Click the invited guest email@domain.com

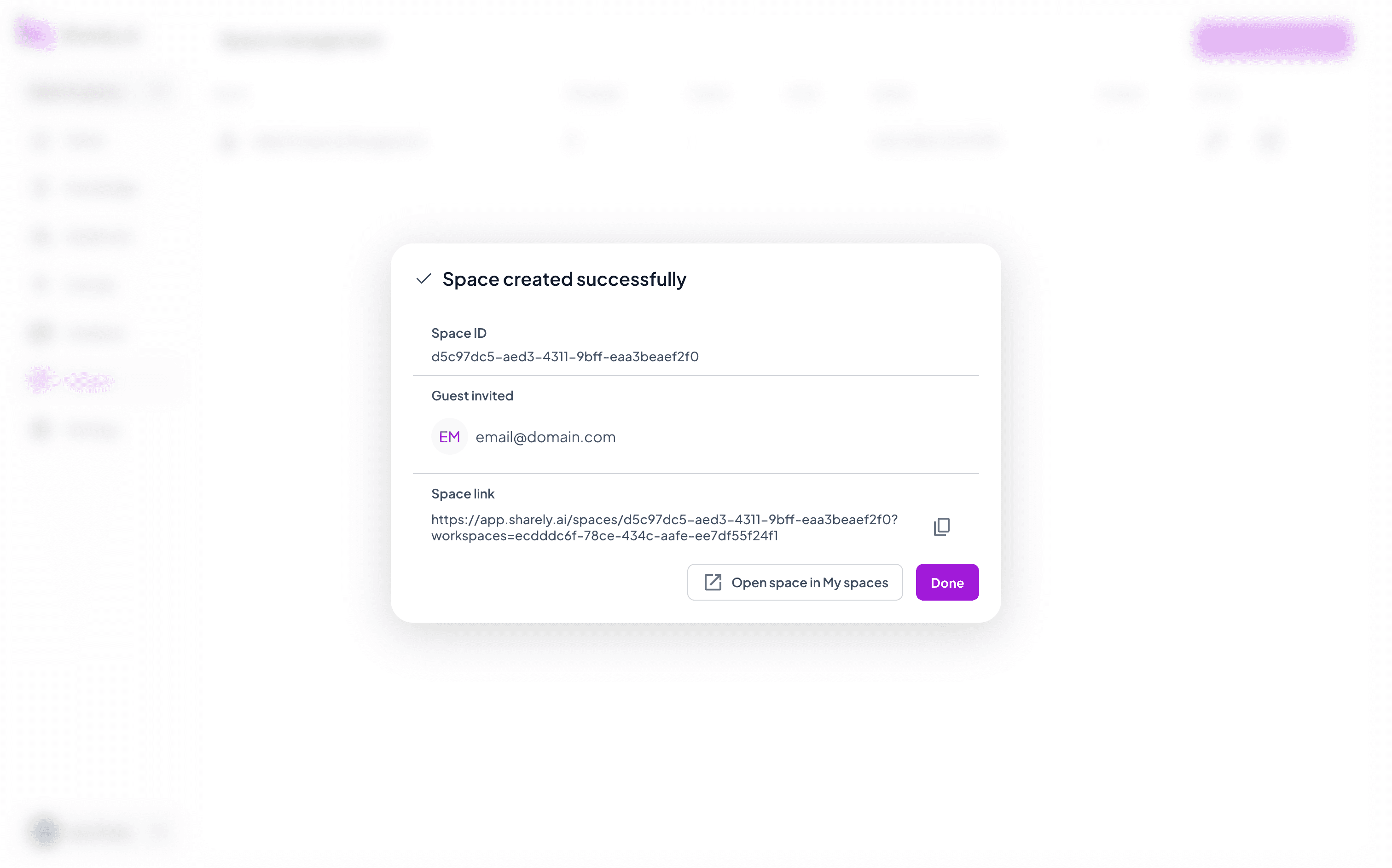click(x=545, y=437)
